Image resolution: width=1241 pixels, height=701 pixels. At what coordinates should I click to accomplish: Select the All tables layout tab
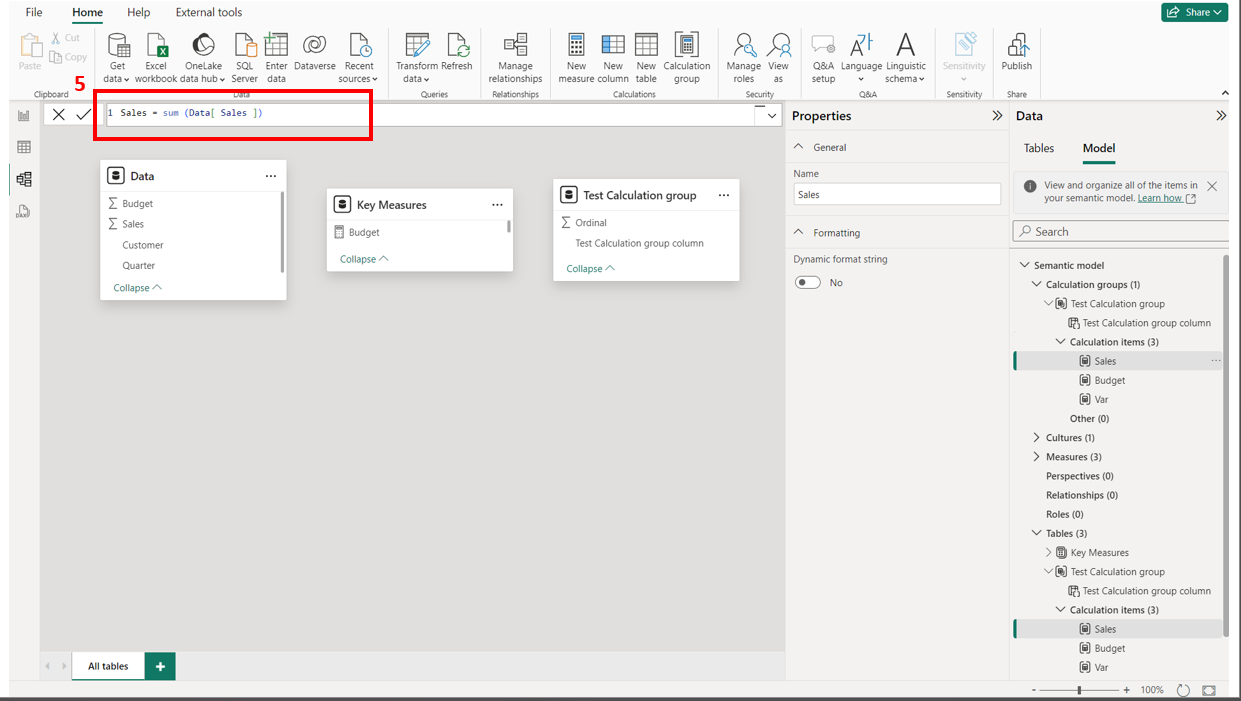coord(108,666)
